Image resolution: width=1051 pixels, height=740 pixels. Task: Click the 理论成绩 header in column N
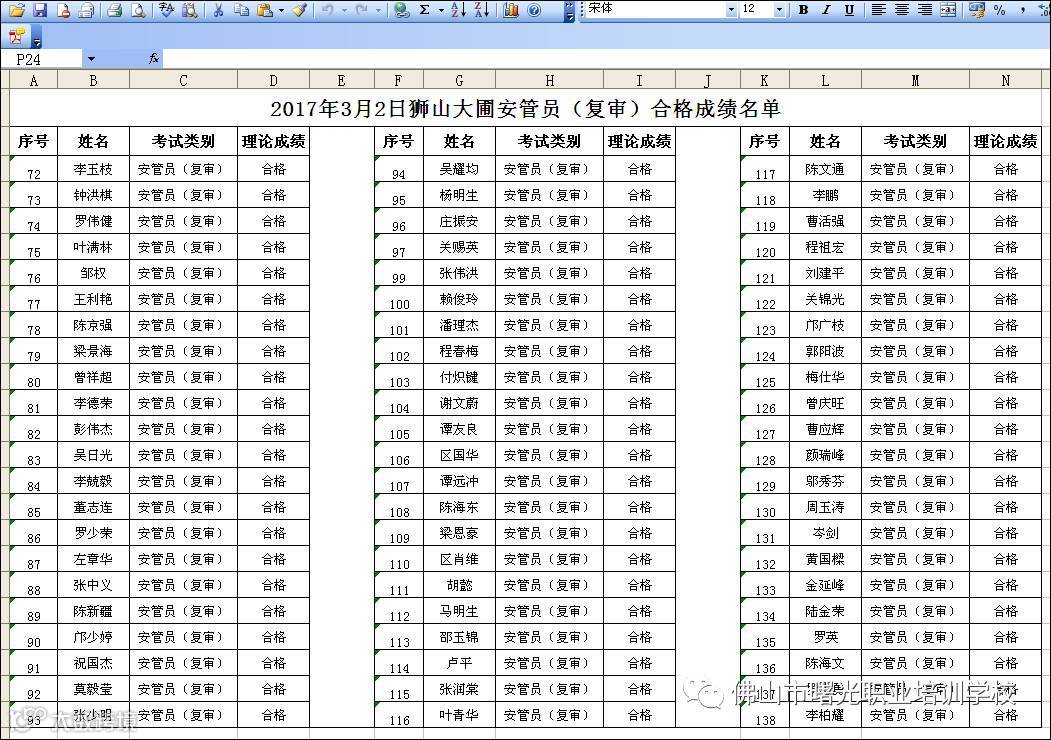click(1005, 141)
